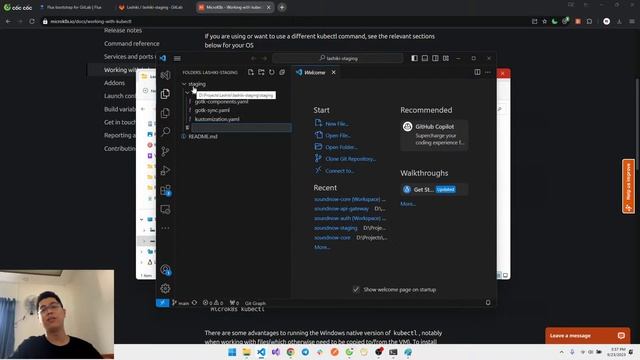This screenshot has height=360, width=640.
Task: Click the Leave a message chat button
Action: (x=587, y=336)
